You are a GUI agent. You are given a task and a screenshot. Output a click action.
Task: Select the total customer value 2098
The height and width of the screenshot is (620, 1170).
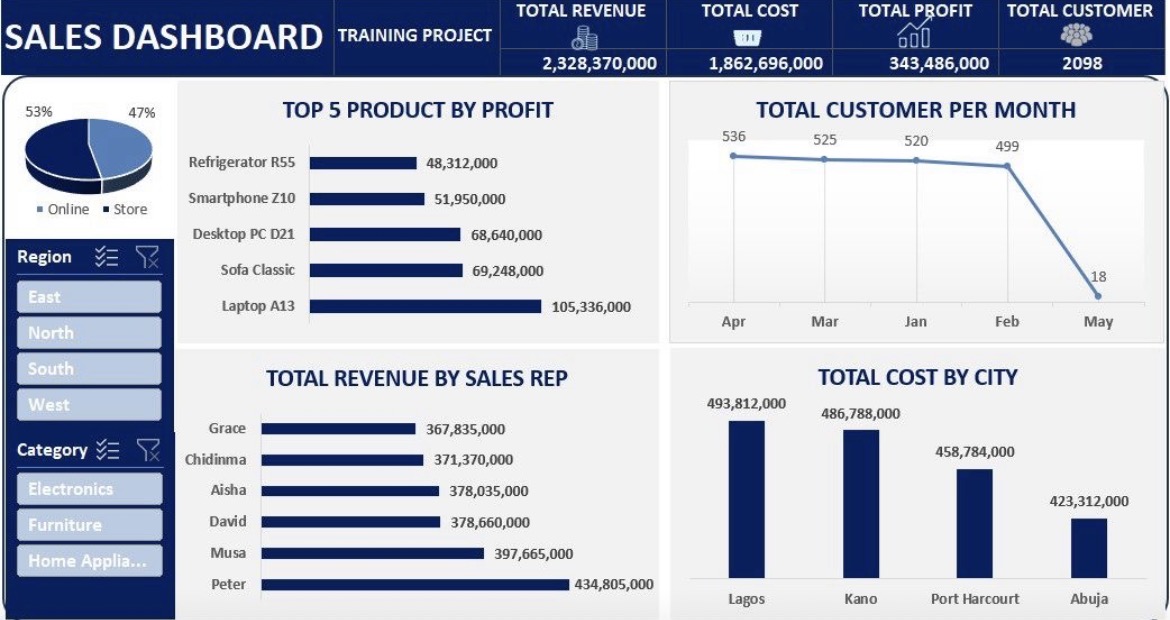(1082, 63)
